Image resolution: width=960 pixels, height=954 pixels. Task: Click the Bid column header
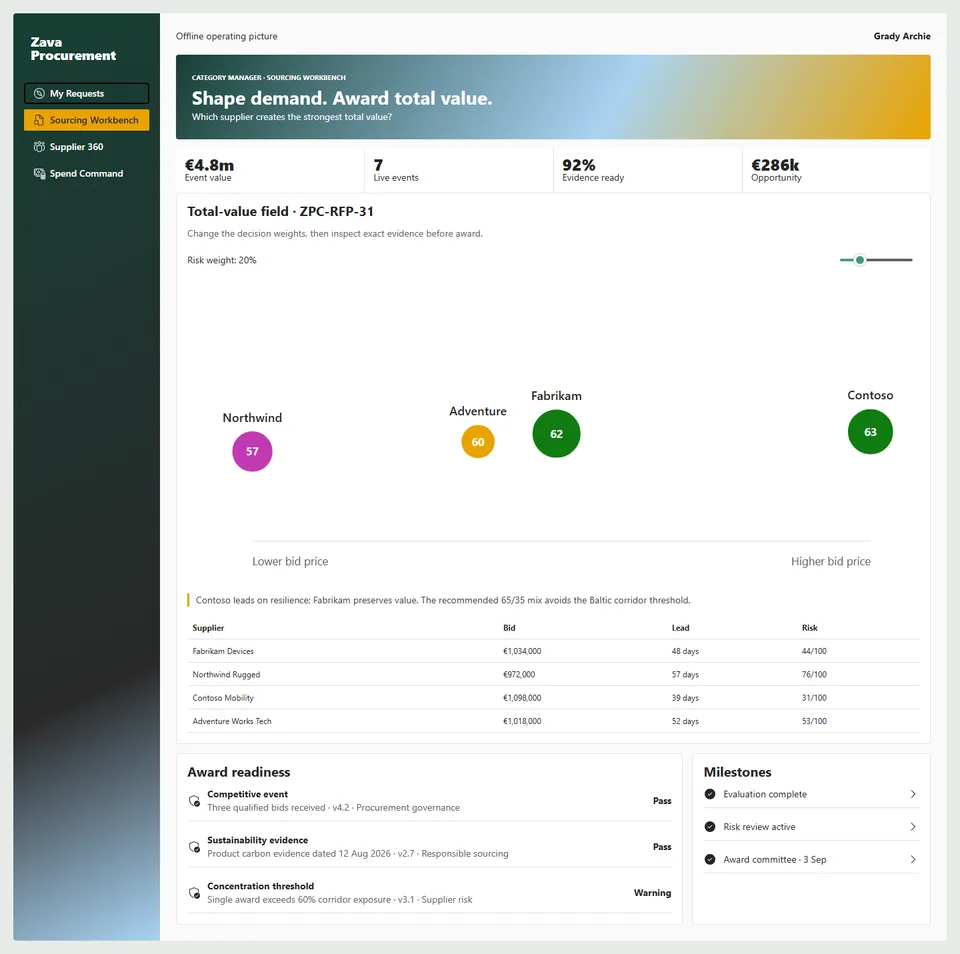point(509,628)
